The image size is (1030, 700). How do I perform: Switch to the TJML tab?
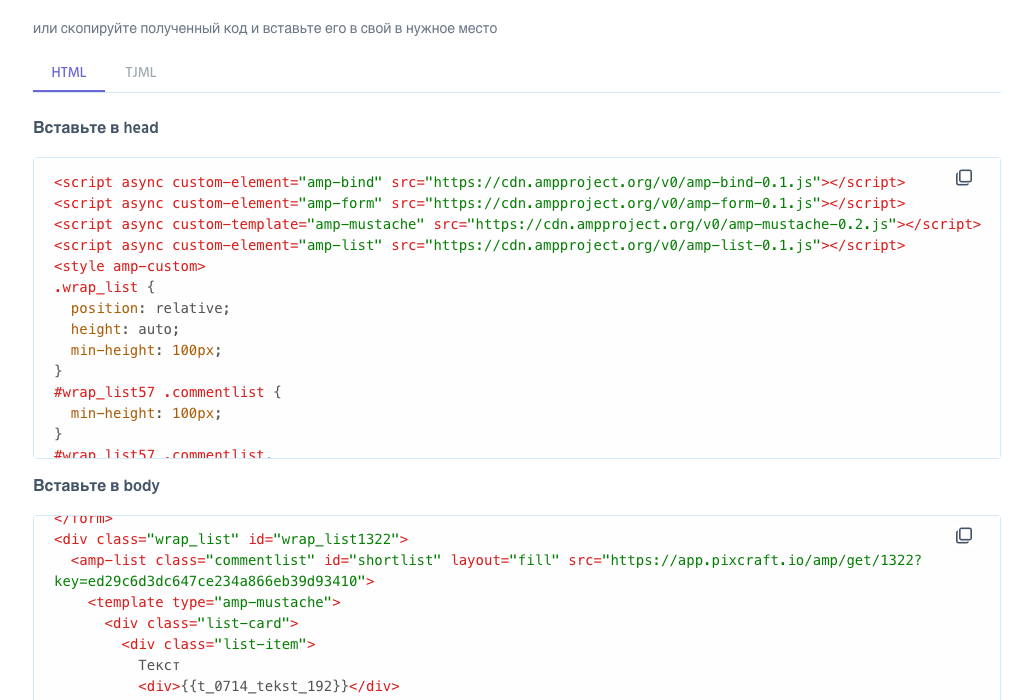click(141, 72)
